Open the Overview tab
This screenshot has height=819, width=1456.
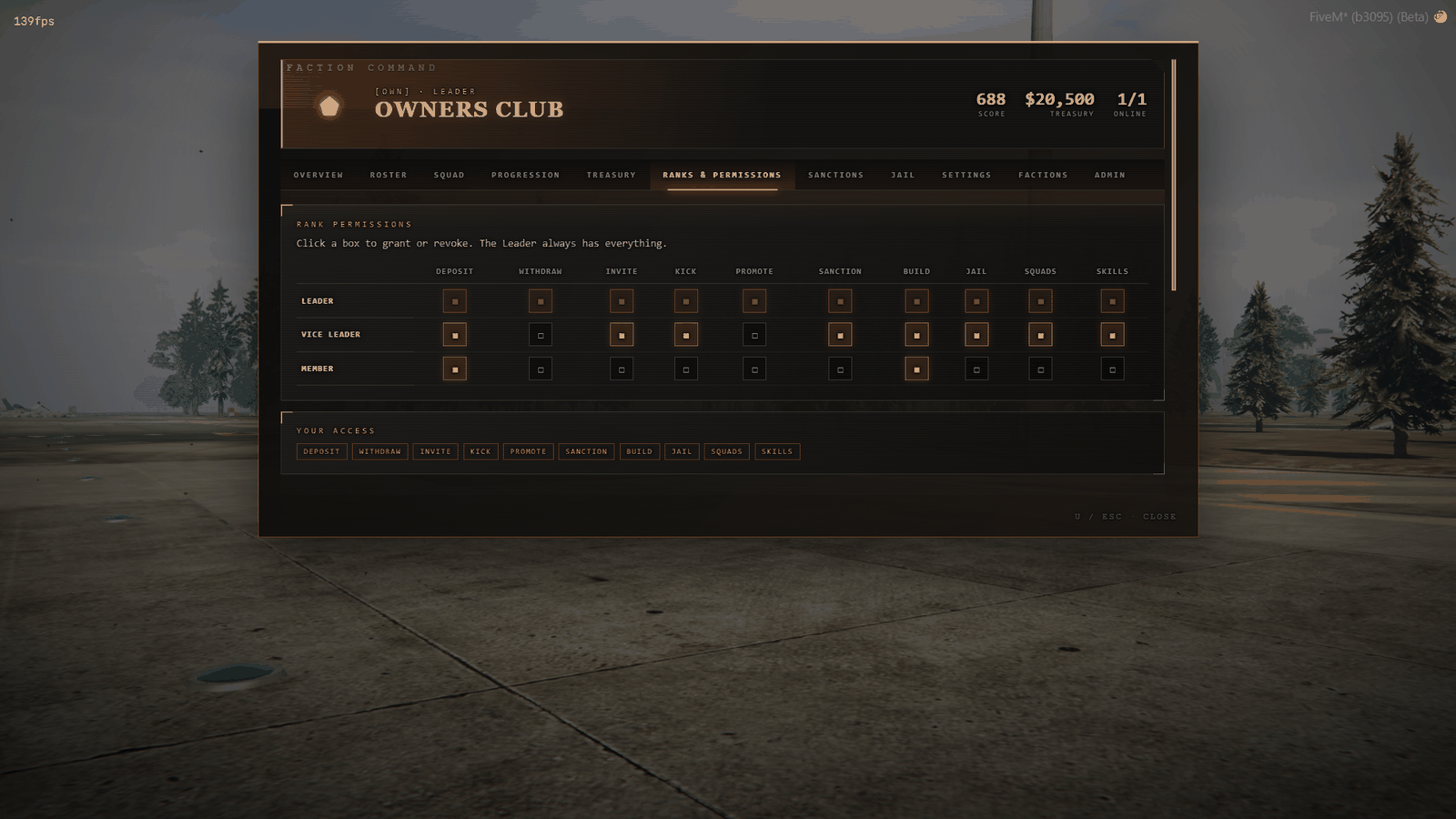pyautogui.click(x=318, y=175)
